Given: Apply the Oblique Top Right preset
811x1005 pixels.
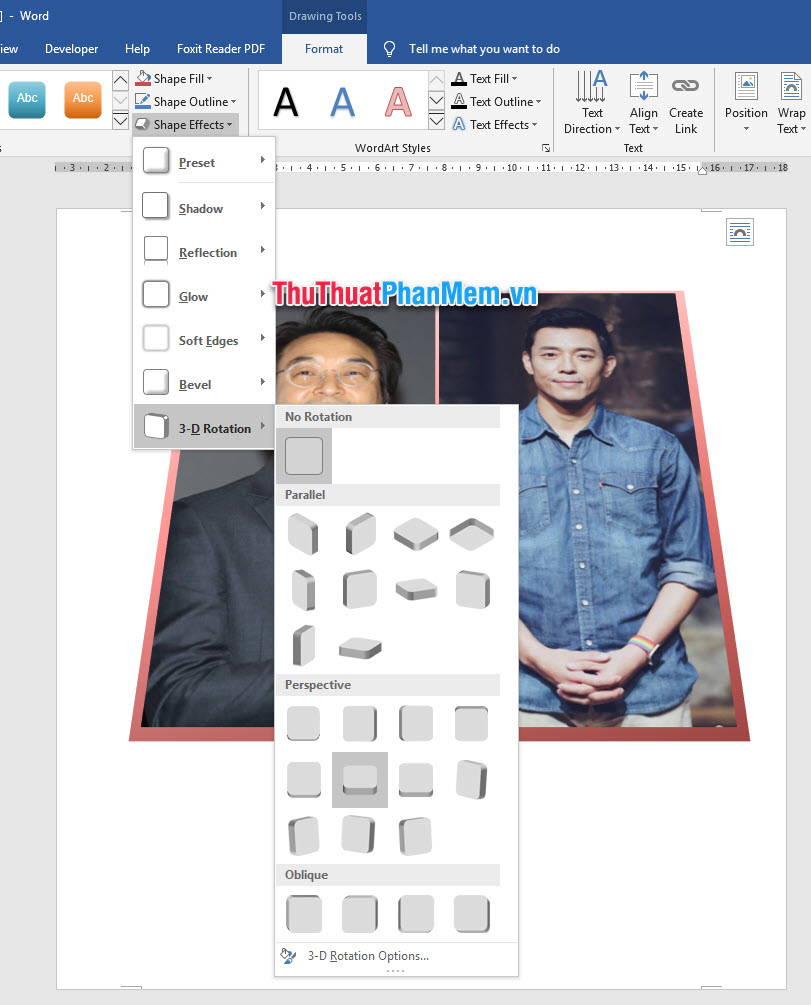Looking at the screenshot, I should 360,914.
